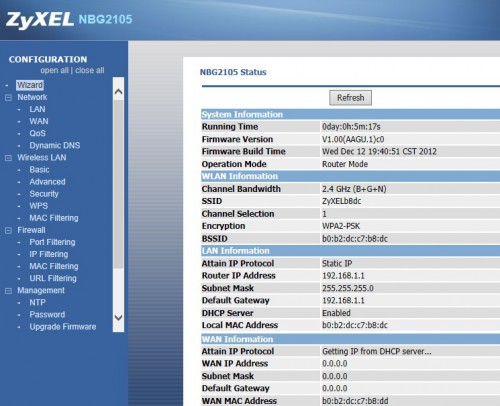Click the sidebar scroll down arrow
The width and height of the screenshot is (500, 406).
click(118, 317)
